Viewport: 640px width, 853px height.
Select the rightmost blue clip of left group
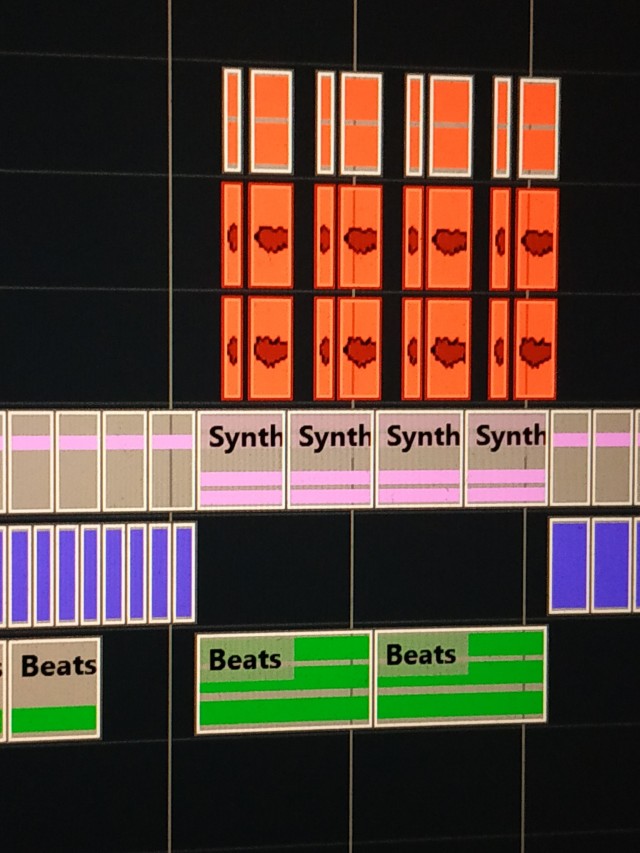click(x=184, y=574)
